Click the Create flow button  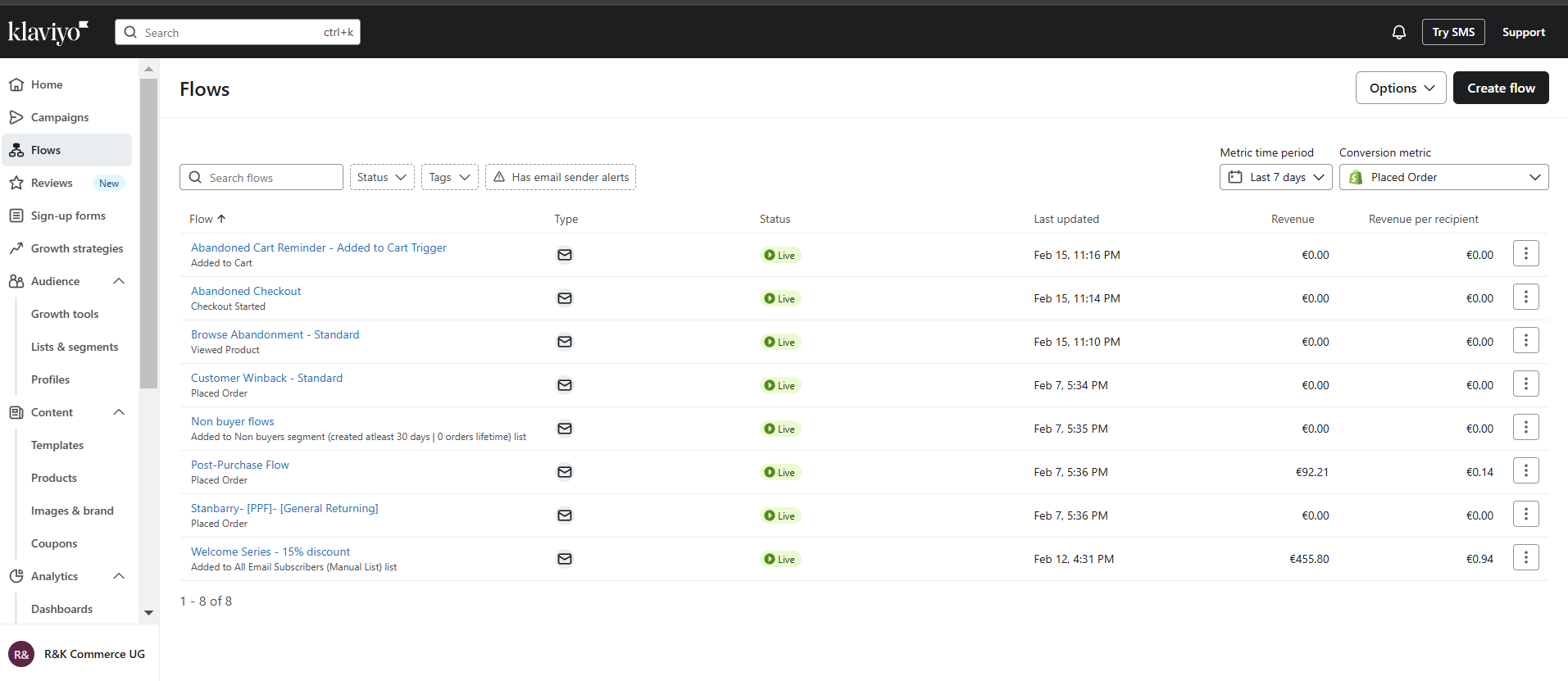coord(1501,88)
